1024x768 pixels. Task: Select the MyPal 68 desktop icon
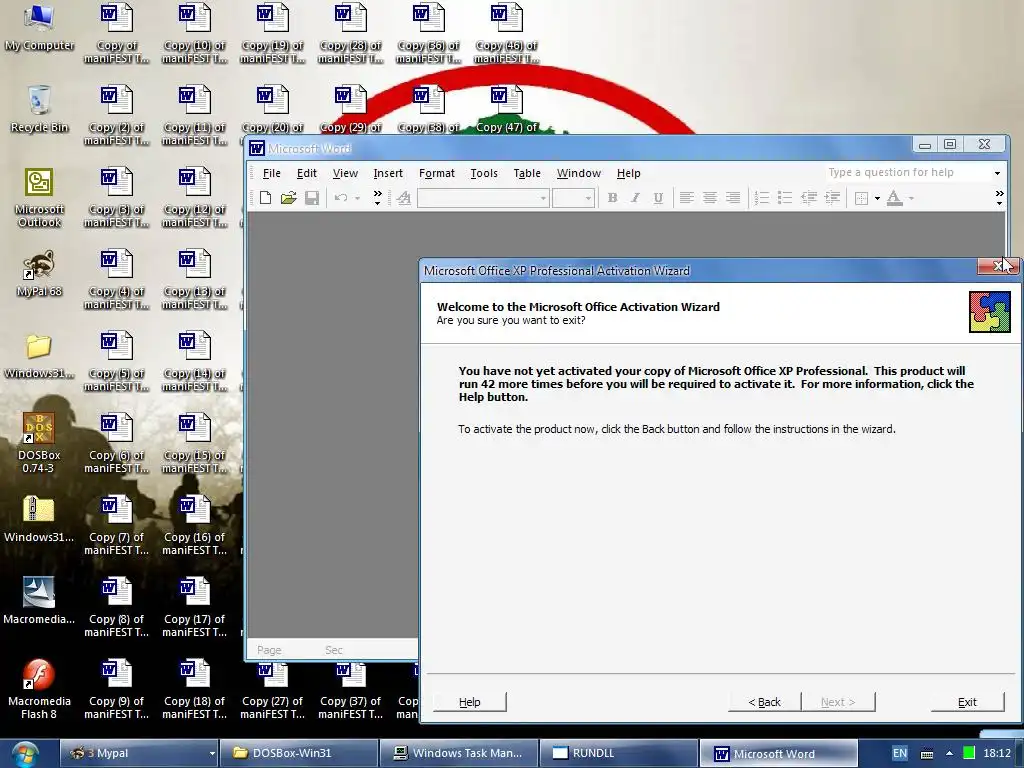tap(39, 273)
